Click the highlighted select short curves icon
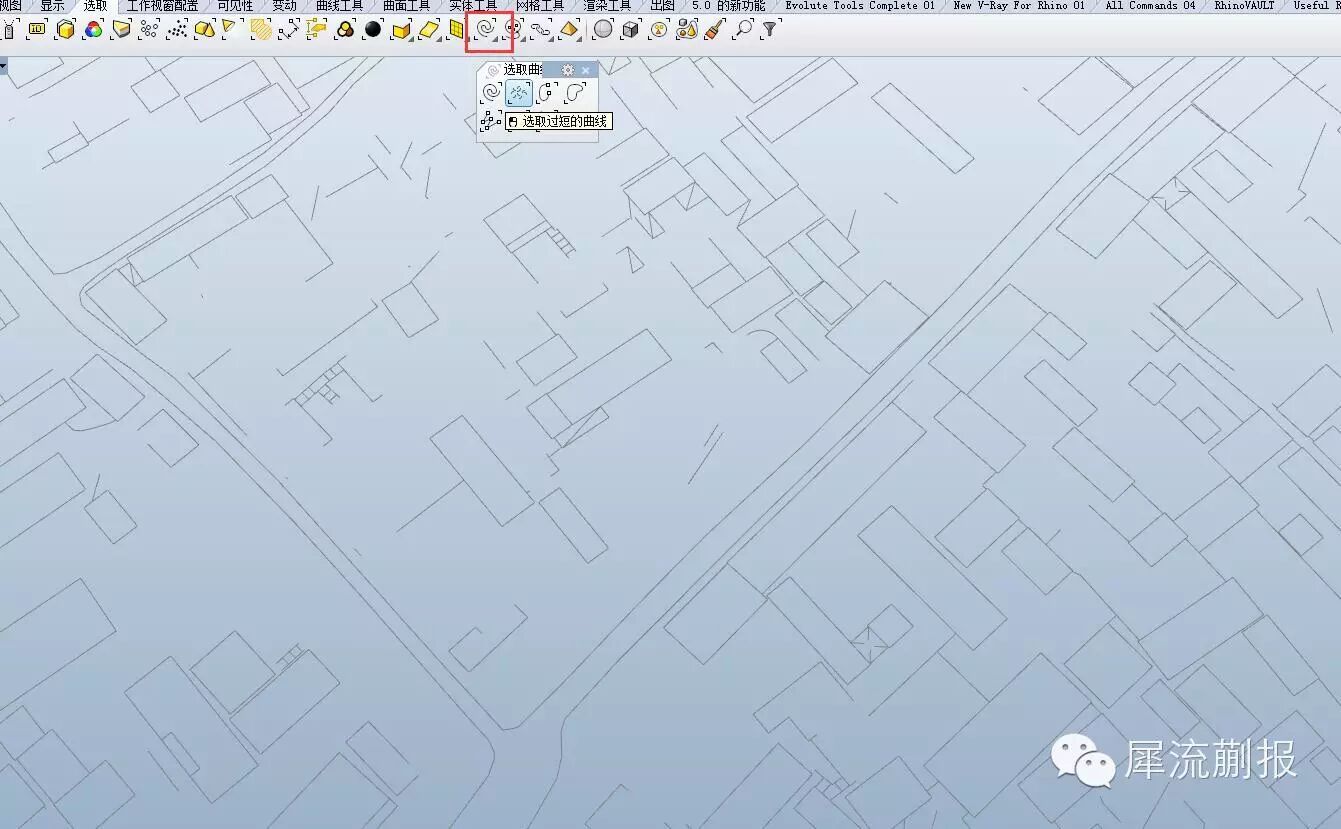The image size is (1341, 829). (x=519, y=94)
